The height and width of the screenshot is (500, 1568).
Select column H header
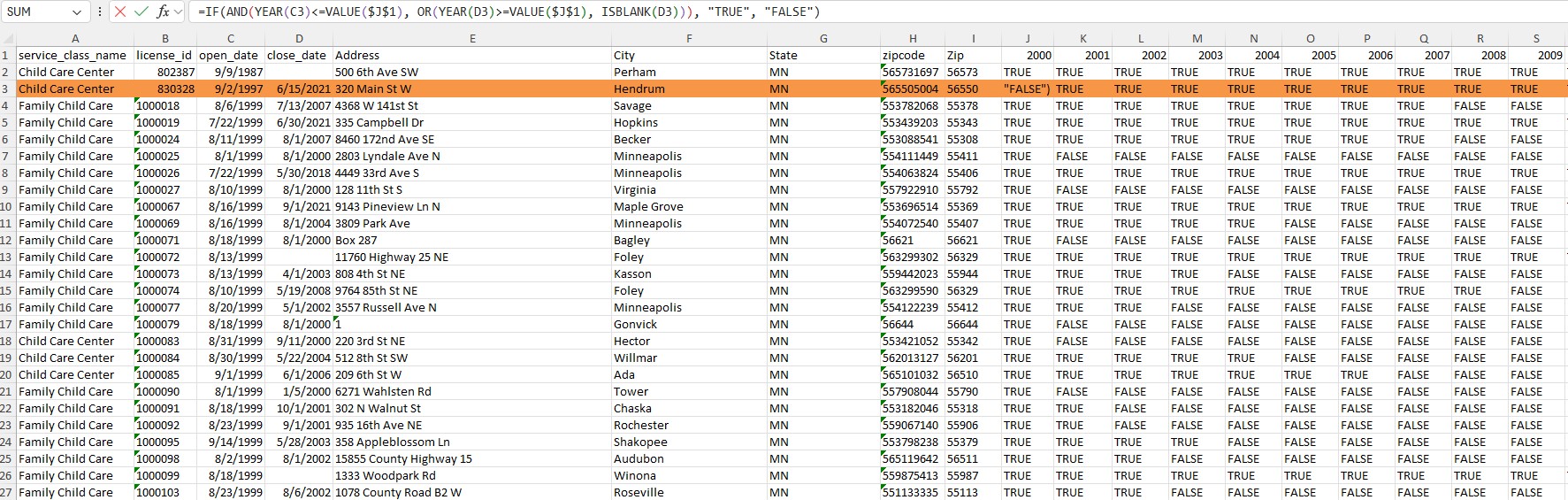(912, 39)
